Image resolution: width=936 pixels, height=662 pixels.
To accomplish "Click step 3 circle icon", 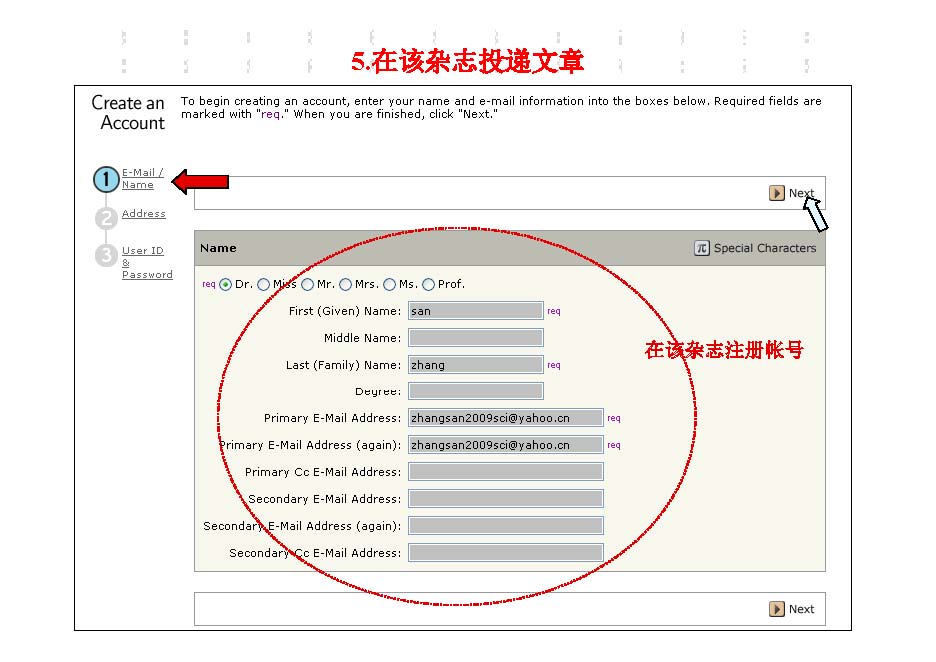I will pyautogui.click(x=106, y=256).
